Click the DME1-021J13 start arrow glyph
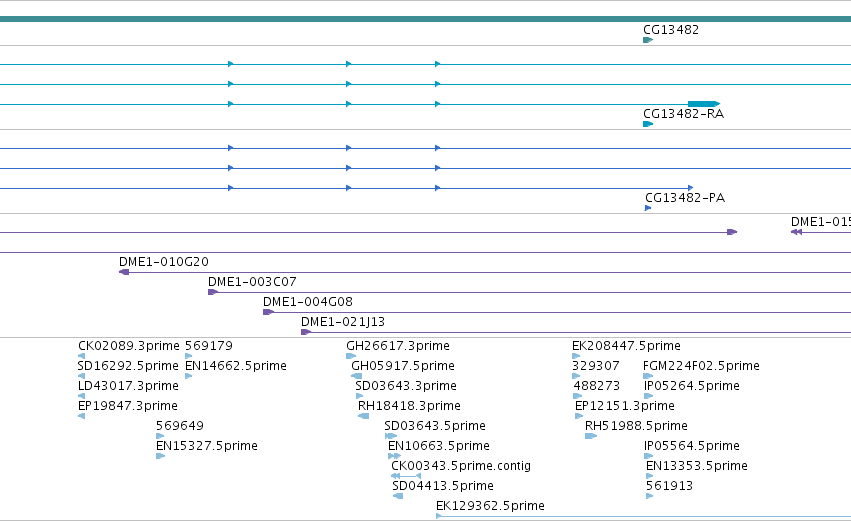851x521 pixels. tap(306, 332)
